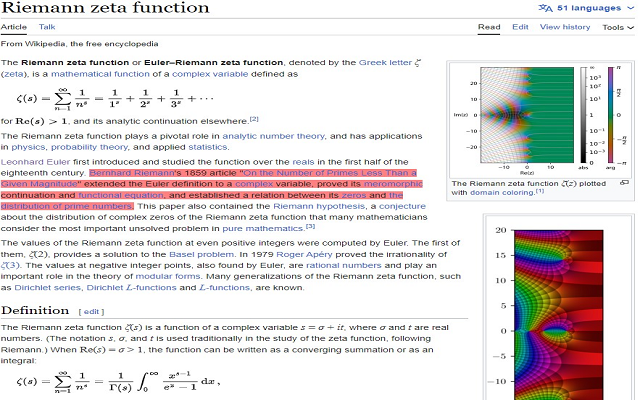The height and width of the screenshot is (400, 640).
Task: Open the Leonhard Euler link
Action: coord(35,160)
